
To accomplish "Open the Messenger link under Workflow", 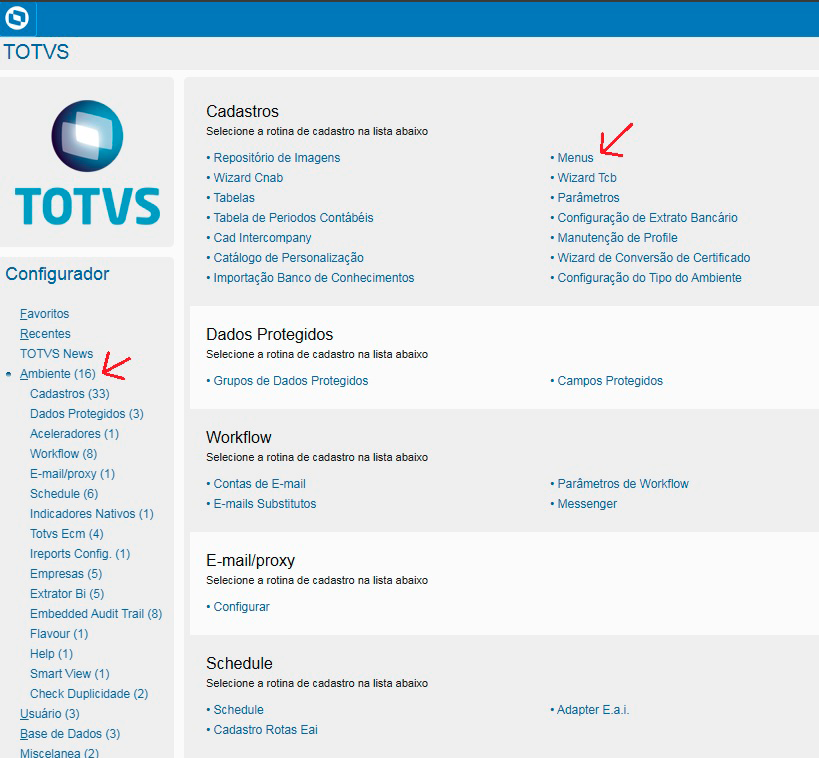I will coord(587,504).
